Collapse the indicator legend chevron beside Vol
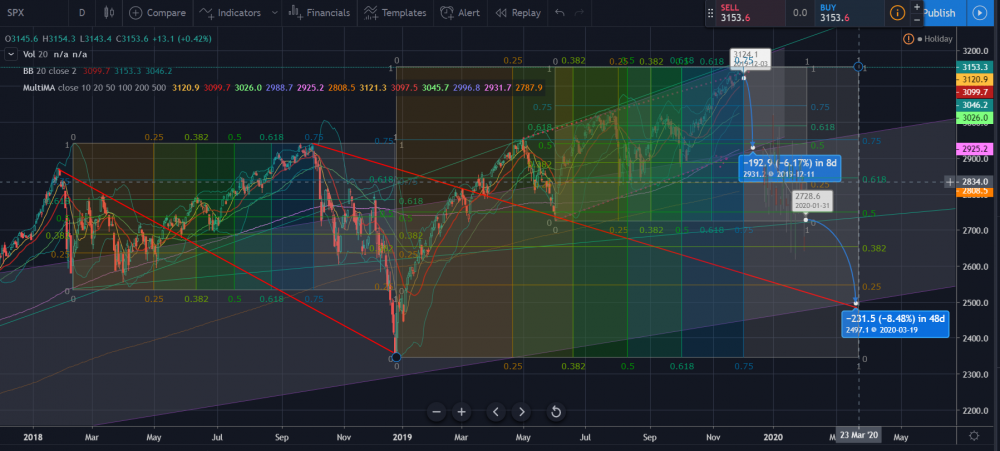 pos(10,55)
